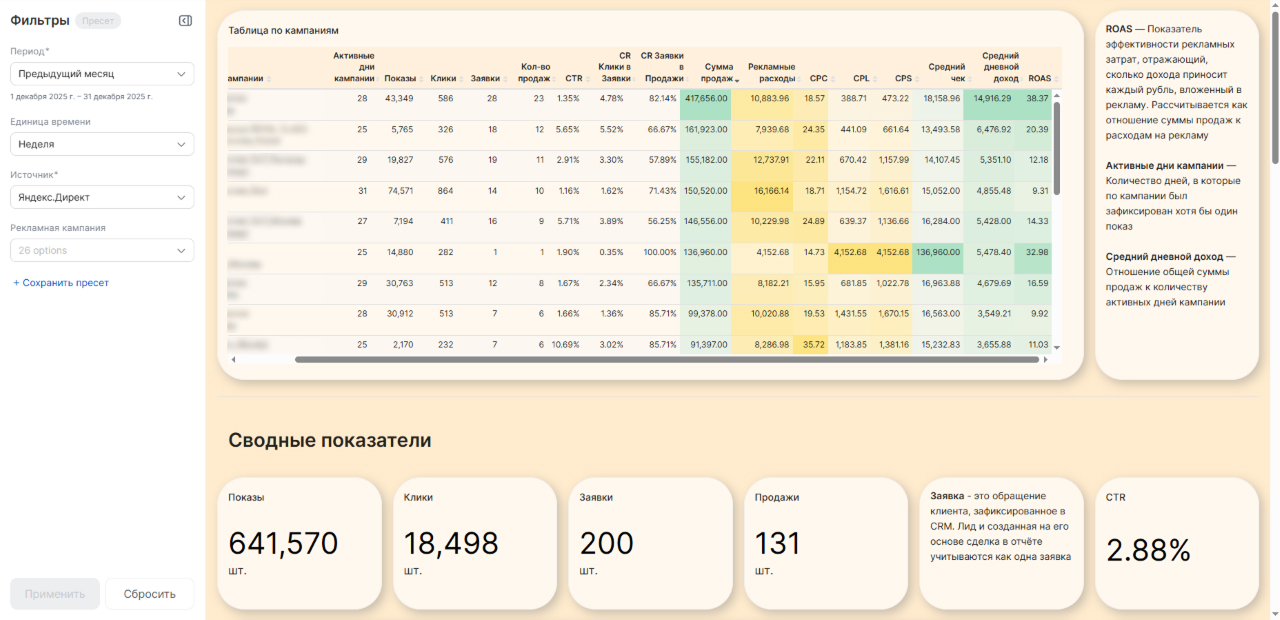Click the CTR column sort icon

click(589, 79)
